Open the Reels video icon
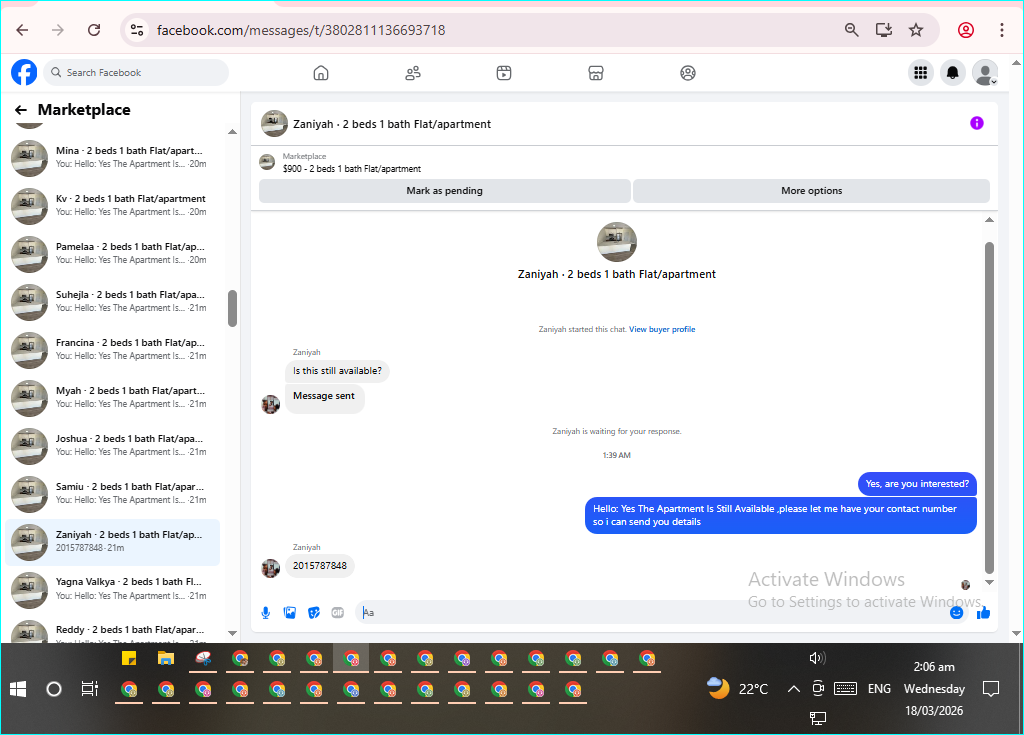1024x735 pixels. (x=504, y=73)
